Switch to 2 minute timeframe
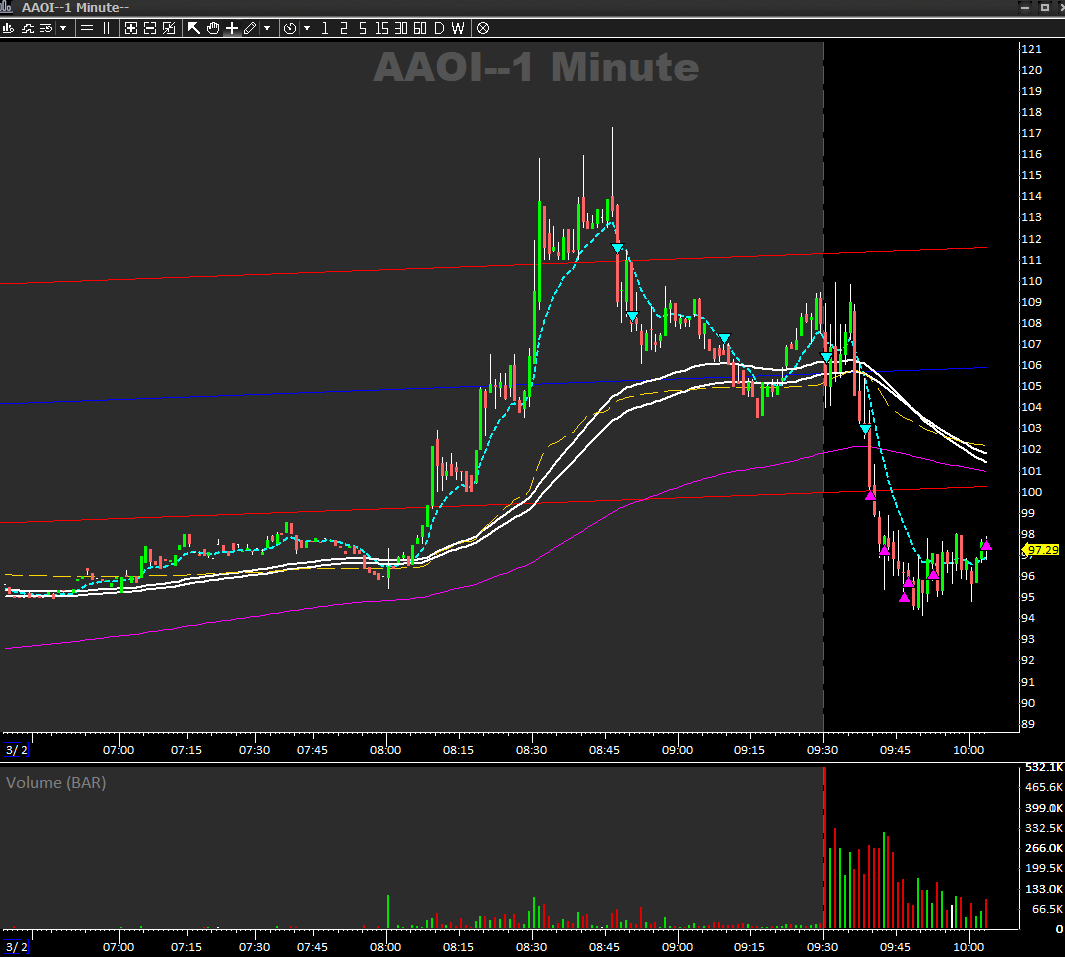The image size is (1065, 957). (x=344, y=28)
